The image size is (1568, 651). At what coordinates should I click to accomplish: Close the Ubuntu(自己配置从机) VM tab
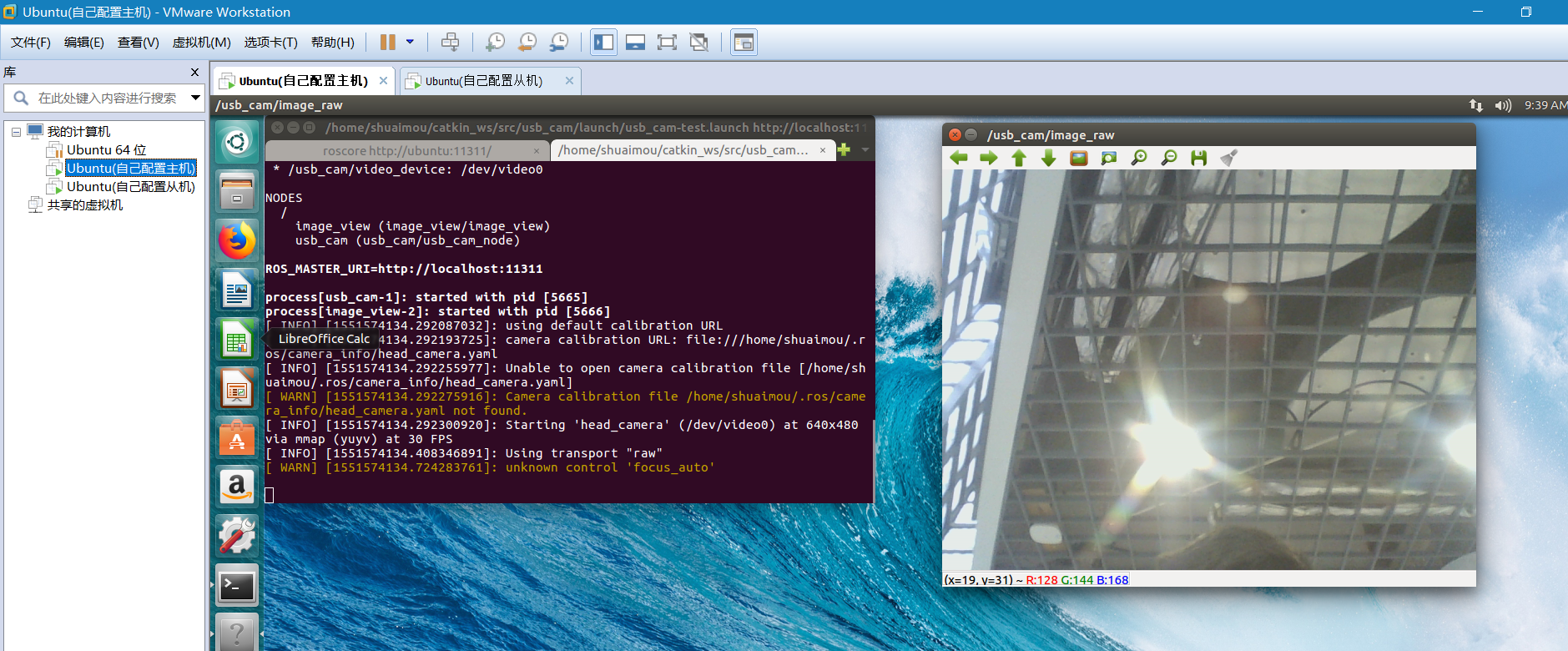(x=569, y=81)
